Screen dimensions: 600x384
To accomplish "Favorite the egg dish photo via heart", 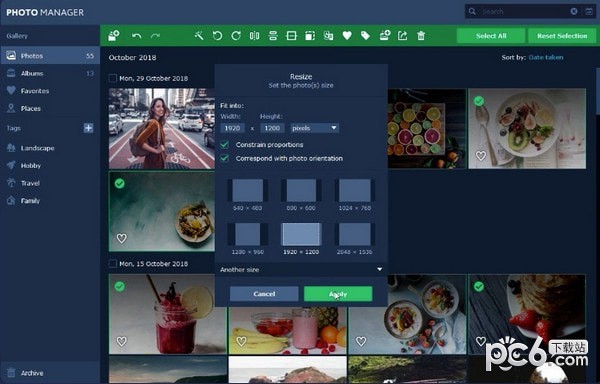I will coord(122,239).
